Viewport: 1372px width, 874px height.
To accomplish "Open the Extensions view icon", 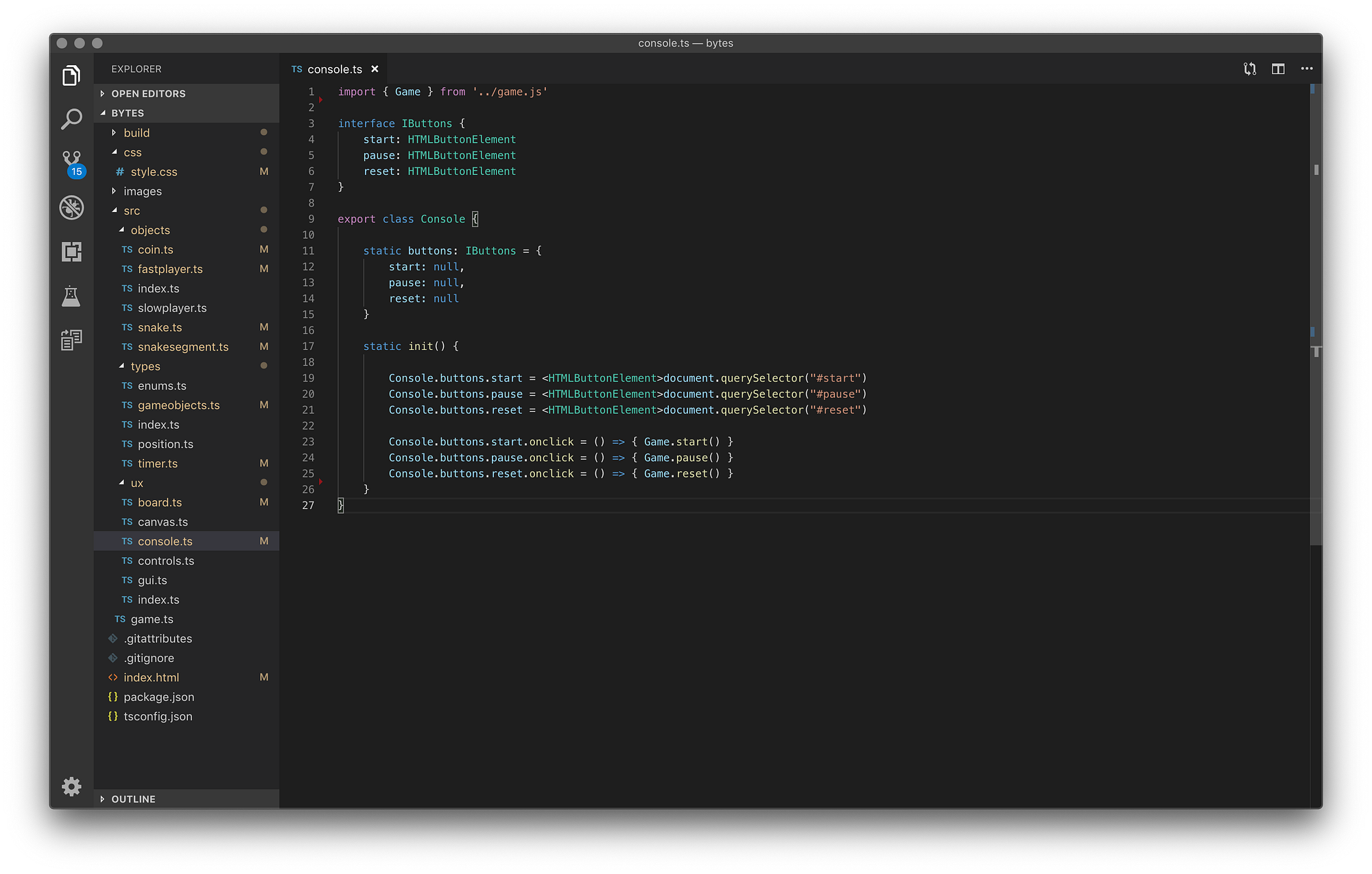I will (x=71, y=252).
